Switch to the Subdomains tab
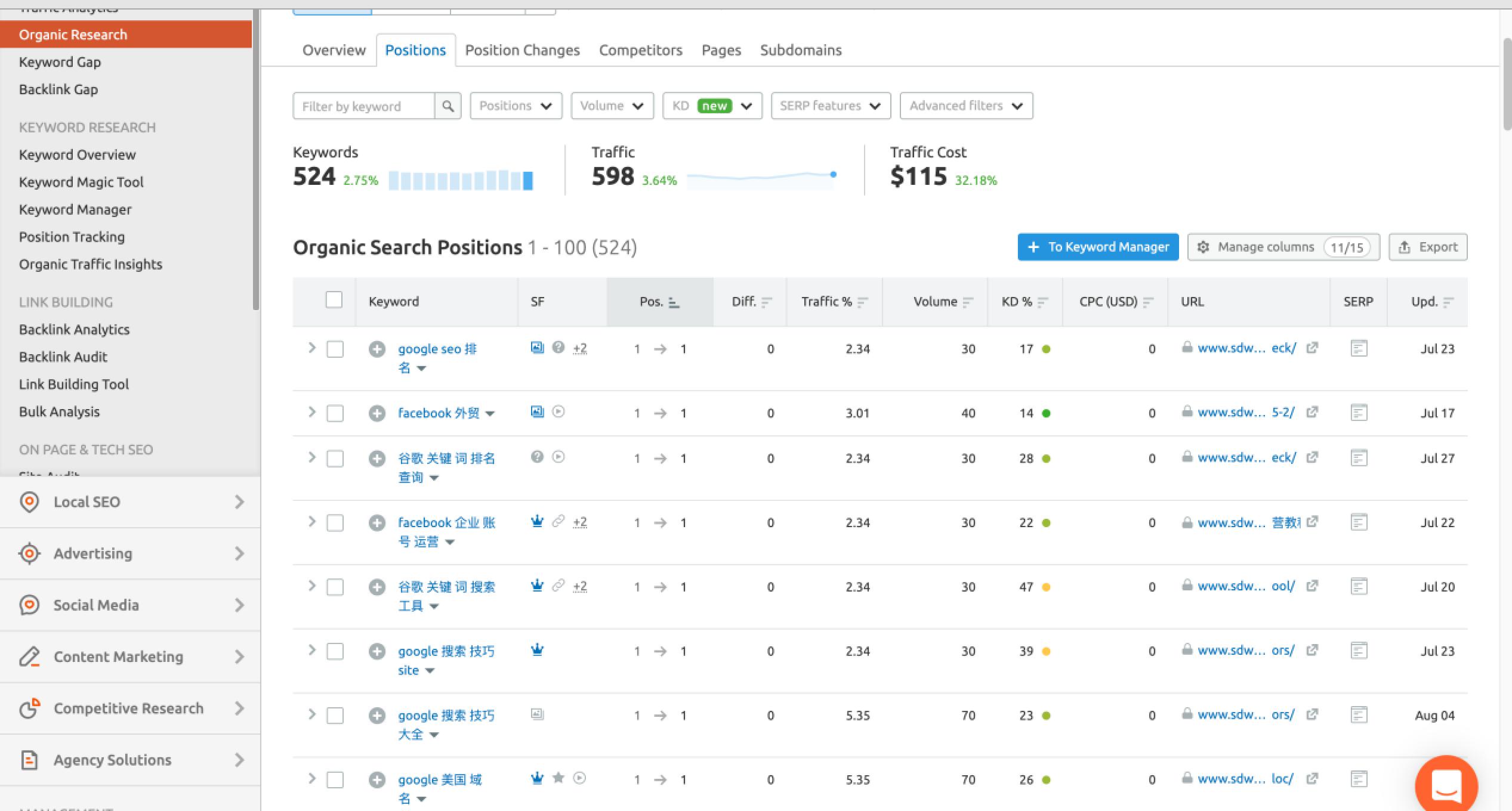Image resolution: width=1512 pixels, height=811 pixels. 801,51
